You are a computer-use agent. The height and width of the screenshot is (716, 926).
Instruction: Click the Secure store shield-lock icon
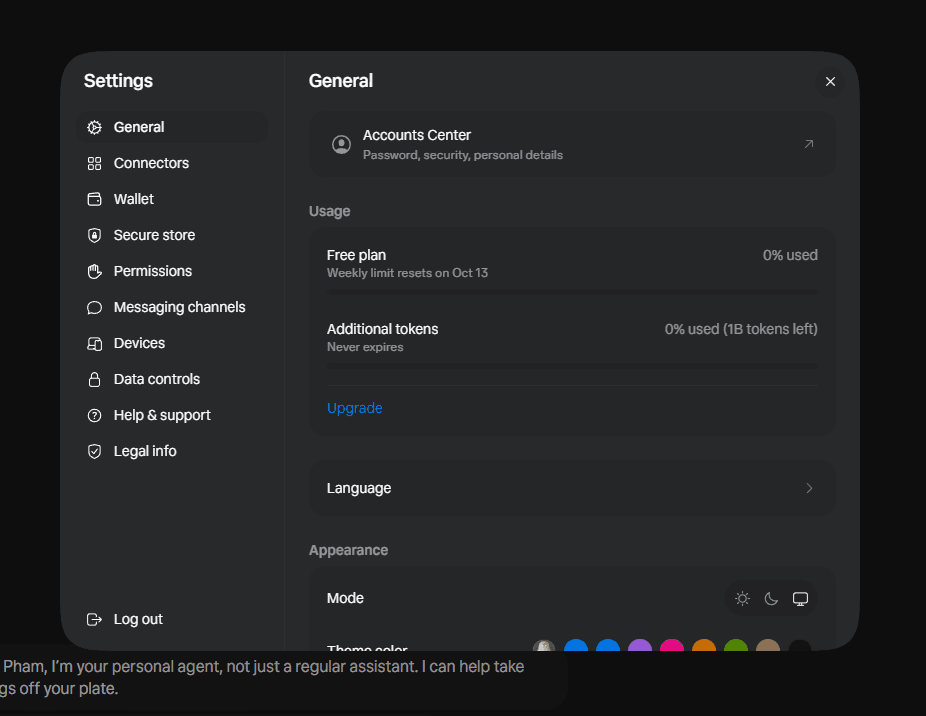point(94,235)
